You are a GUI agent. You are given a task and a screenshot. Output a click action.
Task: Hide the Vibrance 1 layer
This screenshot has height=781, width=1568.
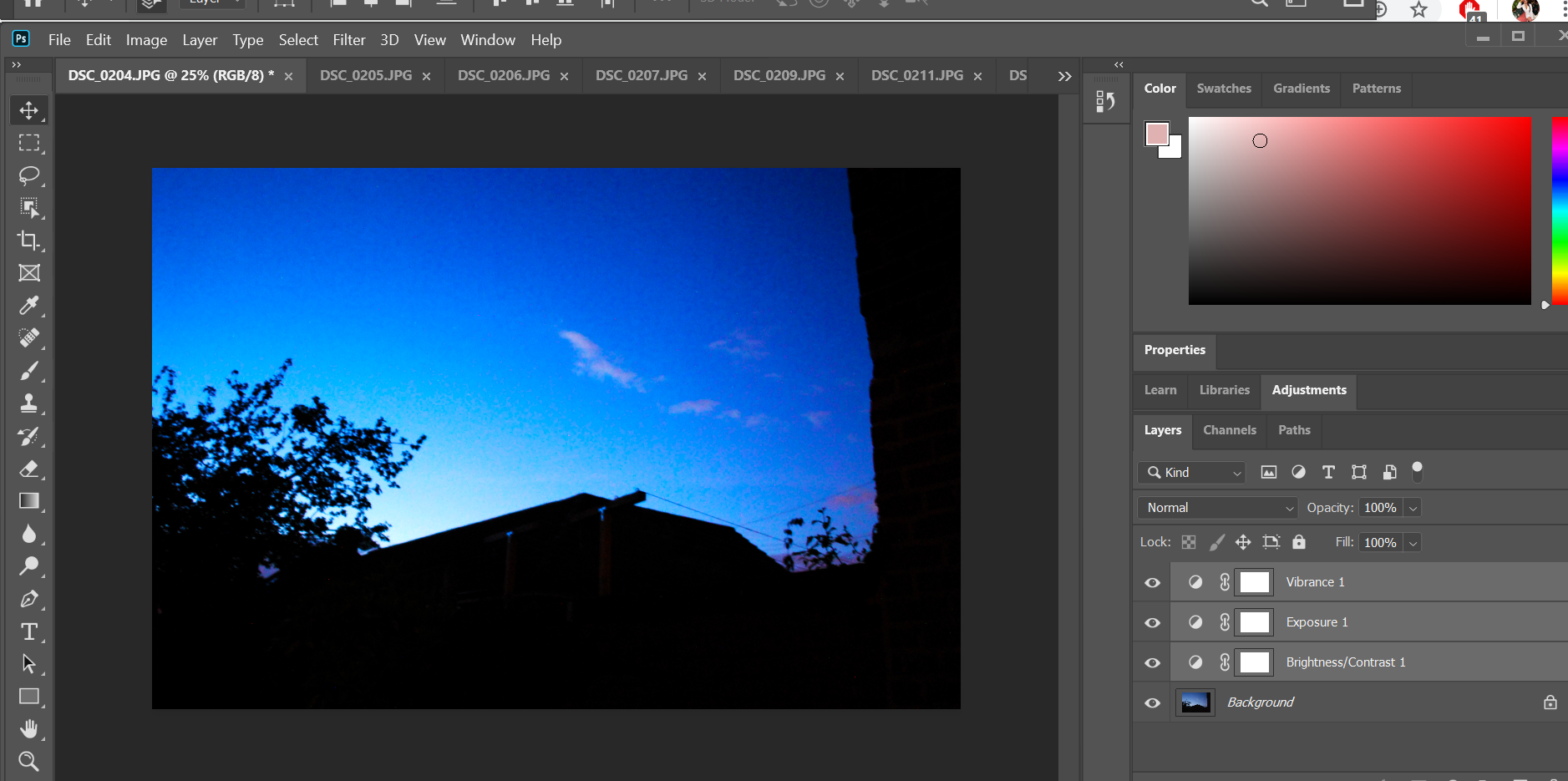1152,583
